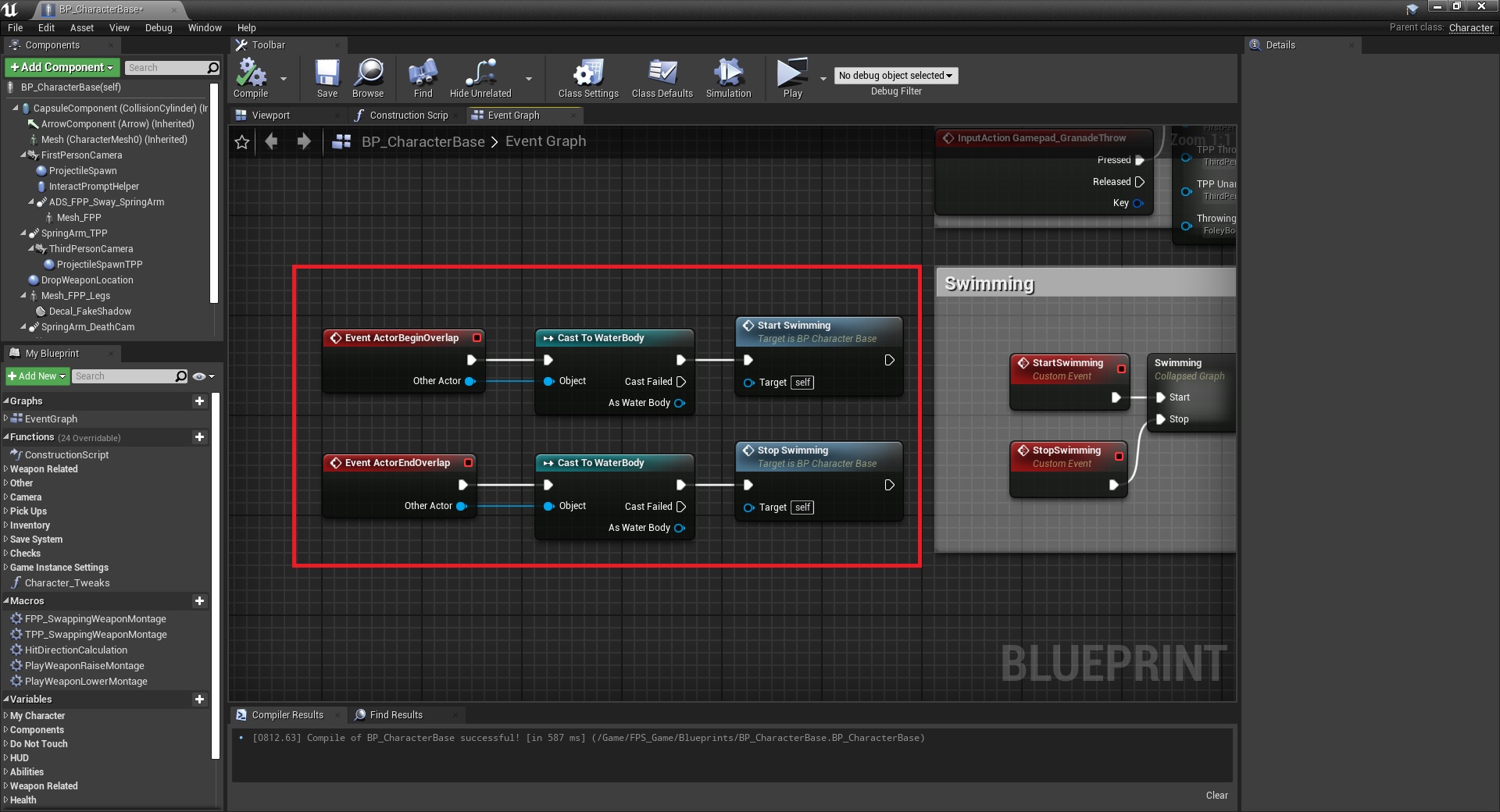The image size is (1500, 812).
Task: Start Simulation from toolbar
Action: tap(728, 73)
